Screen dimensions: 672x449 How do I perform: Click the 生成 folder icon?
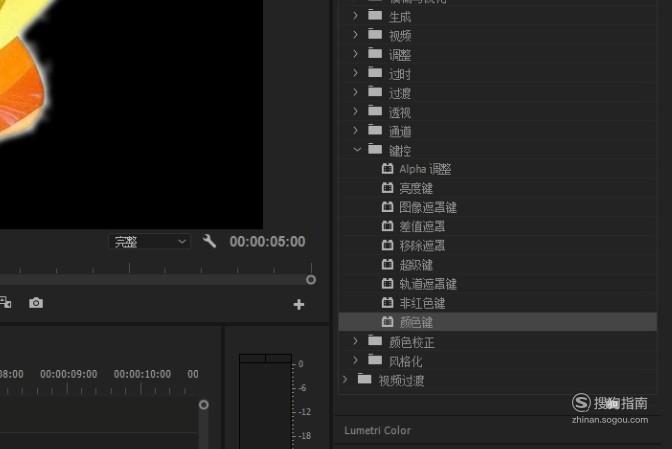pyautogui.click(x=375, y=15)
